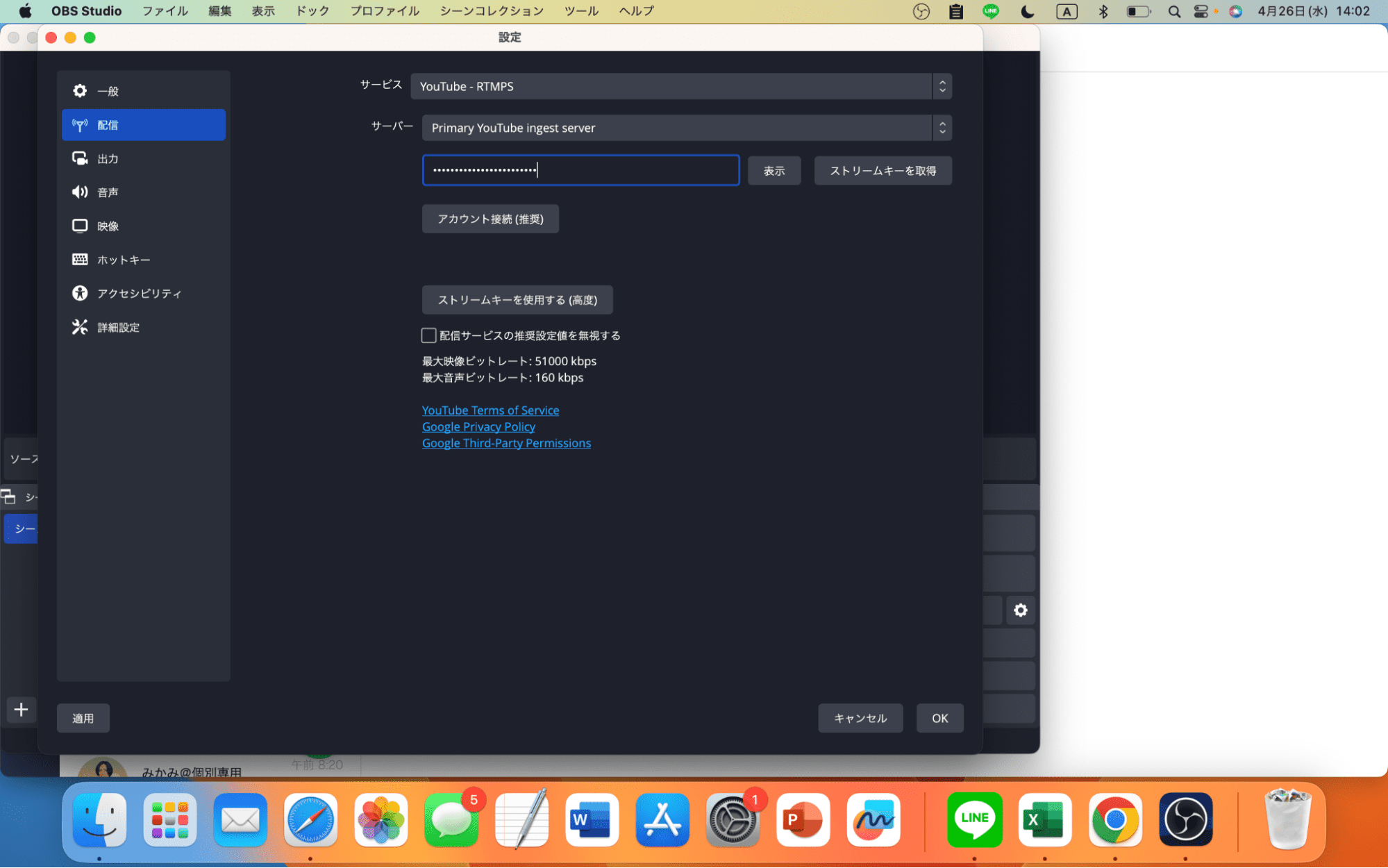Open the ホットキー (Hotkeys) settings section
Image resolution: width=1388 pixels, height=868 pixels.
pos(143,260)
